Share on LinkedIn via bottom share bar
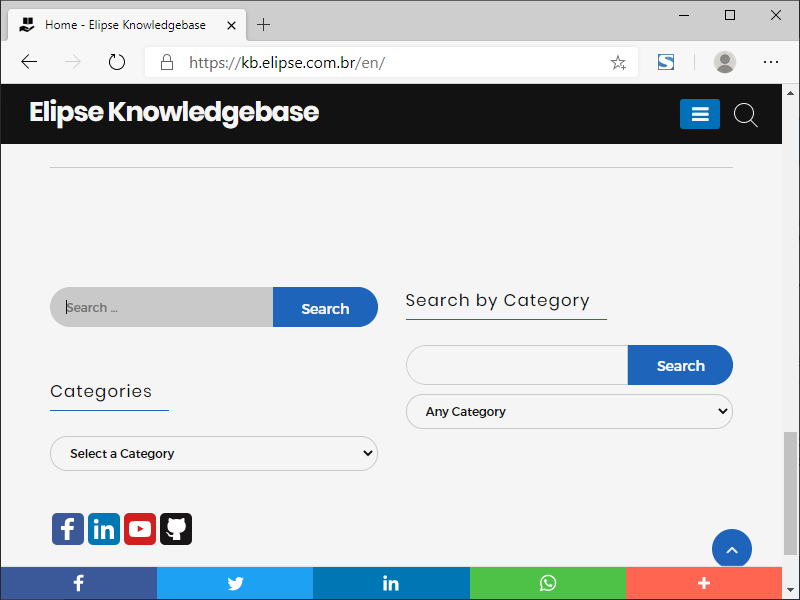Screen dimensions: 800x600 click(x=391, y=583)
